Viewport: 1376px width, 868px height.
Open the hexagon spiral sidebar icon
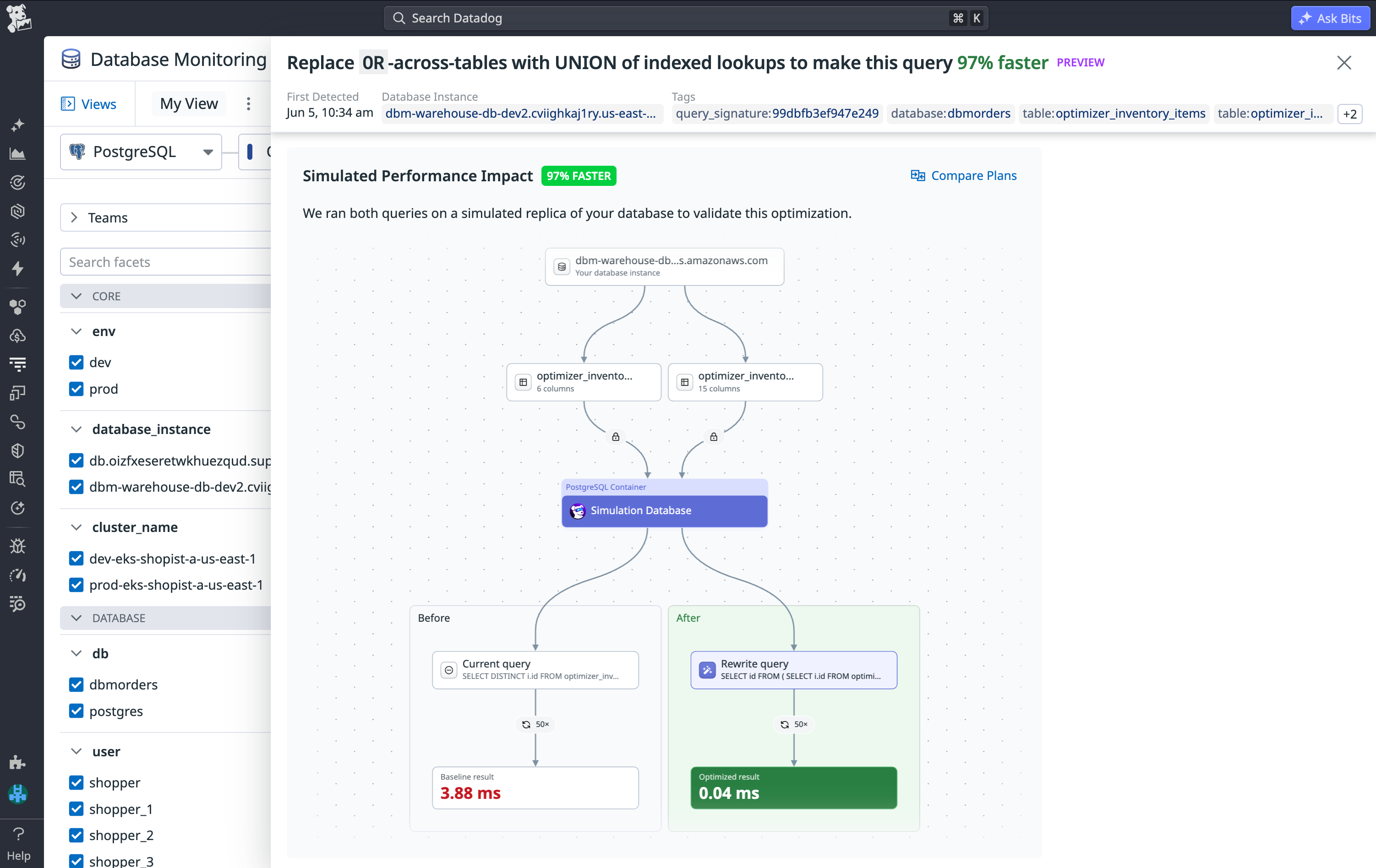(18, 211)
